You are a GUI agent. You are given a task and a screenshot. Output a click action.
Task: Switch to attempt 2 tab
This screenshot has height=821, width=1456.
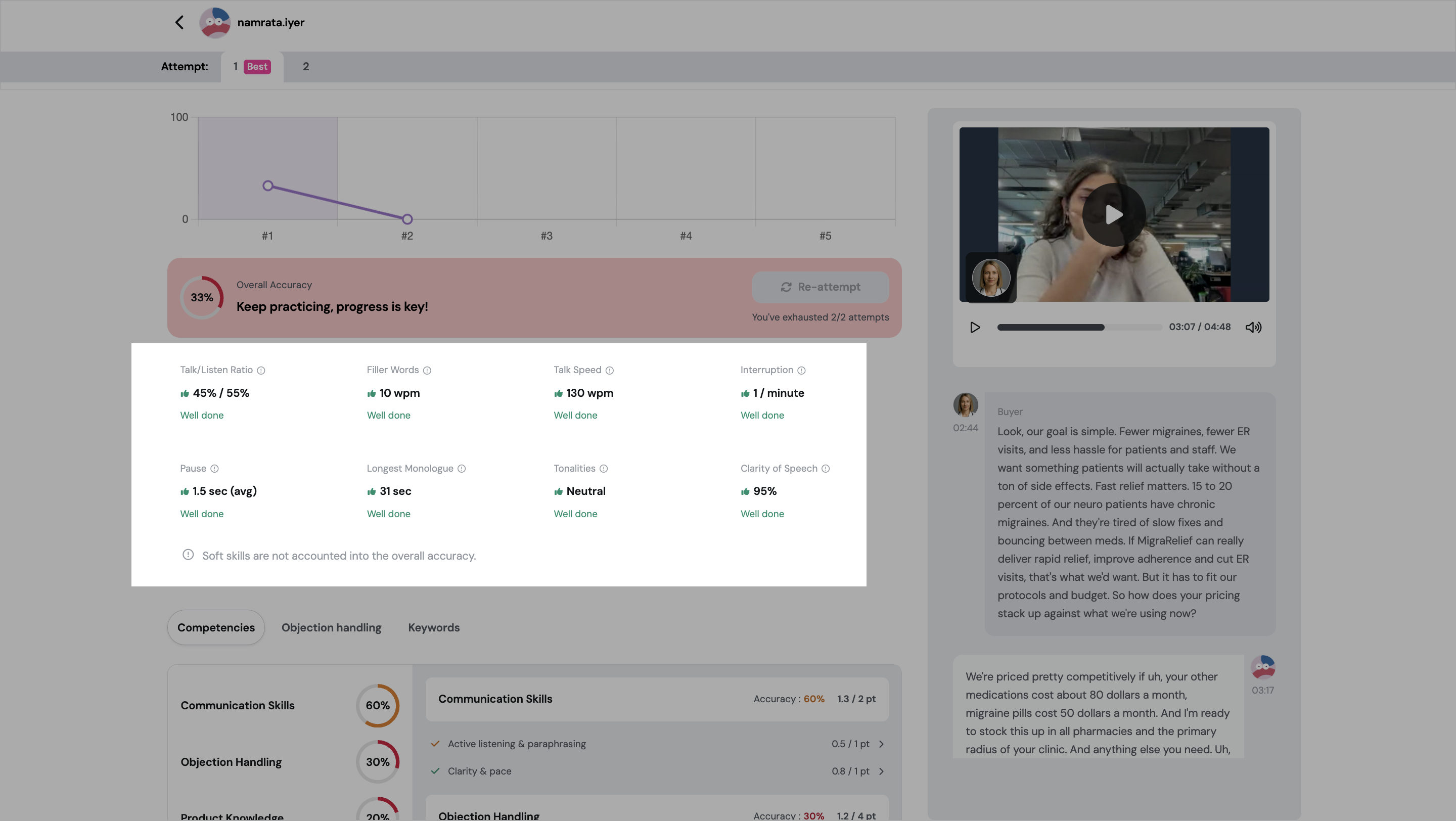click(306, 67)
